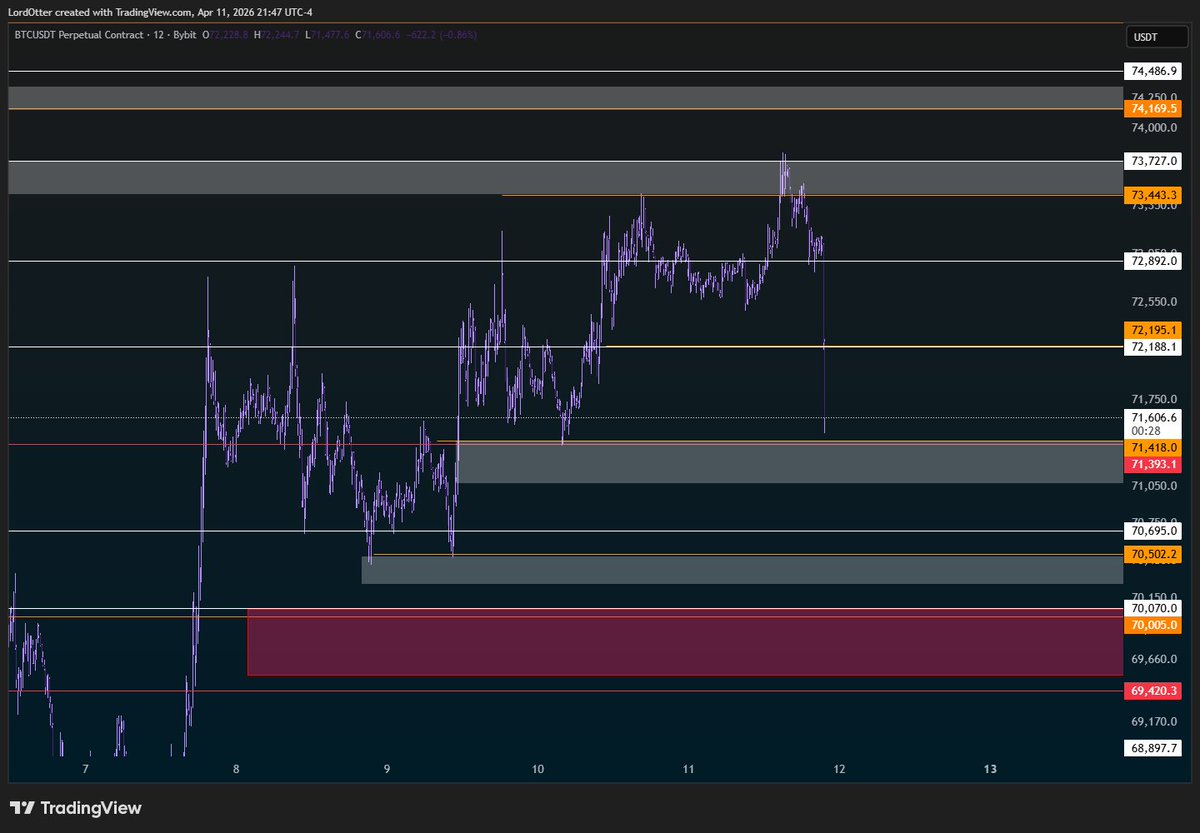The image size is (1200, 833).
Task: Click the orange 72,195.1 price label
Action: (1154, 329)
